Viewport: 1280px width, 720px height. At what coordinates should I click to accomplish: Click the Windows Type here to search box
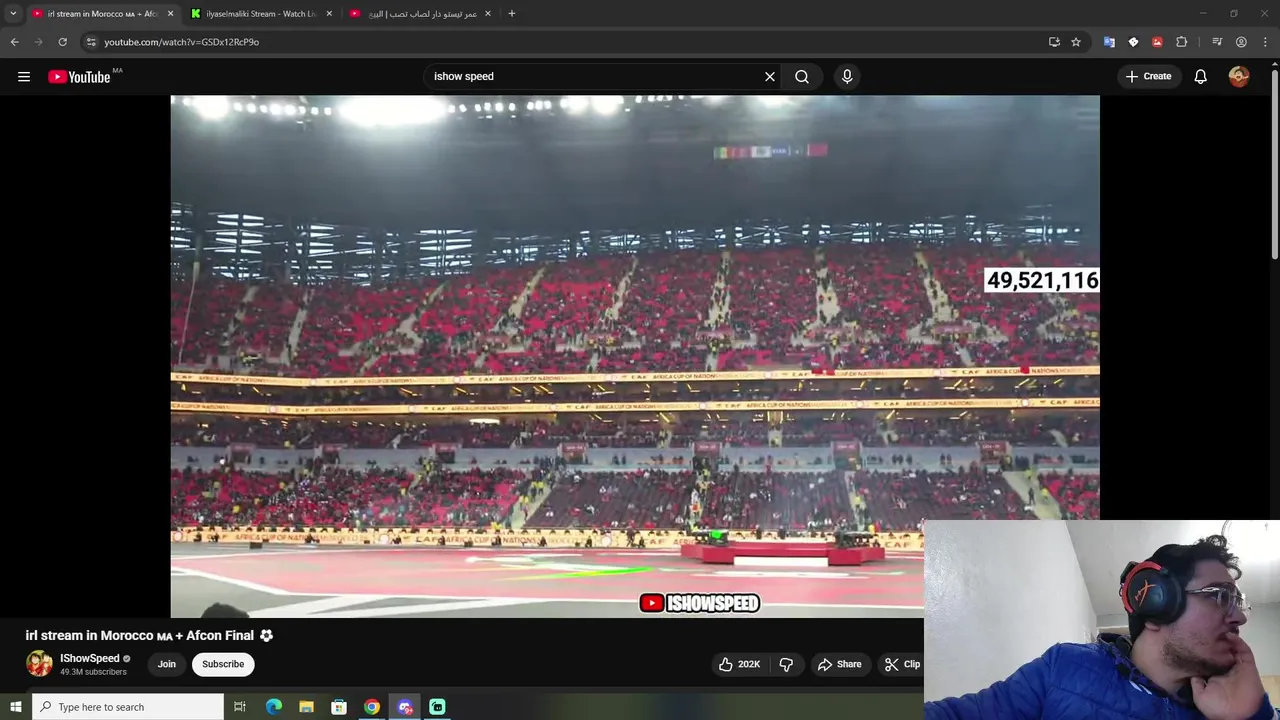[x=128, y=707]
